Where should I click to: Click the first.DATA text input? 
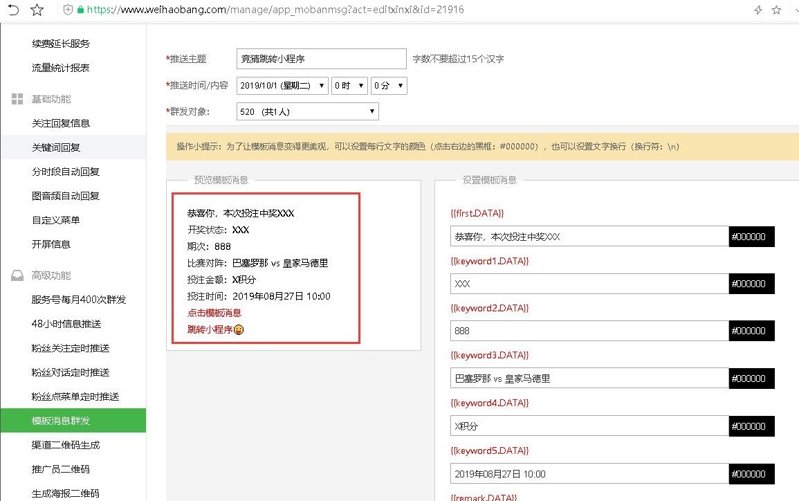590,236
